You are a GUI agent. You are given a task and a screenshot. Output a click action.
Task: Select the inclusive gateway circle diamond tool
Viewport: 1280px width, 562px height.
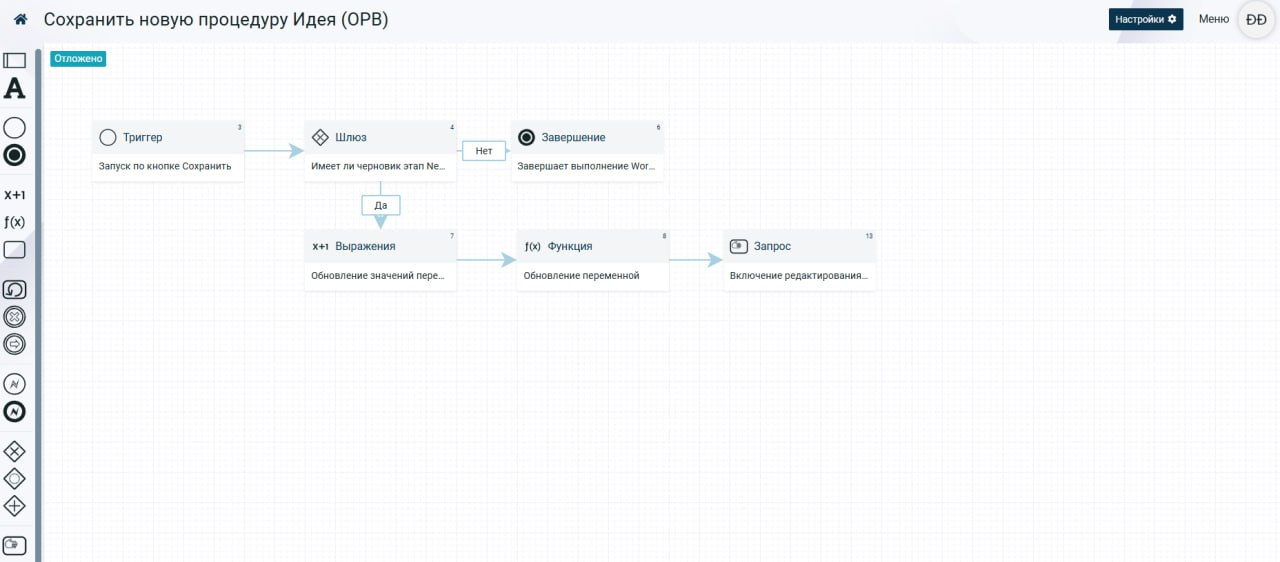[x=15, y=478]
